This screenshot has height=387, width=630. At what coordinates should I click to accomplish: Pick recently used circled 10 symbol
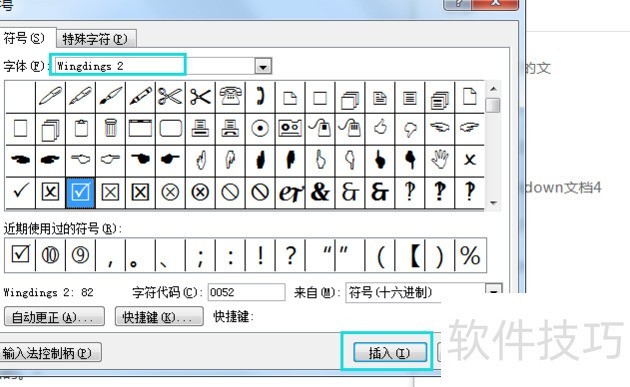51,255
